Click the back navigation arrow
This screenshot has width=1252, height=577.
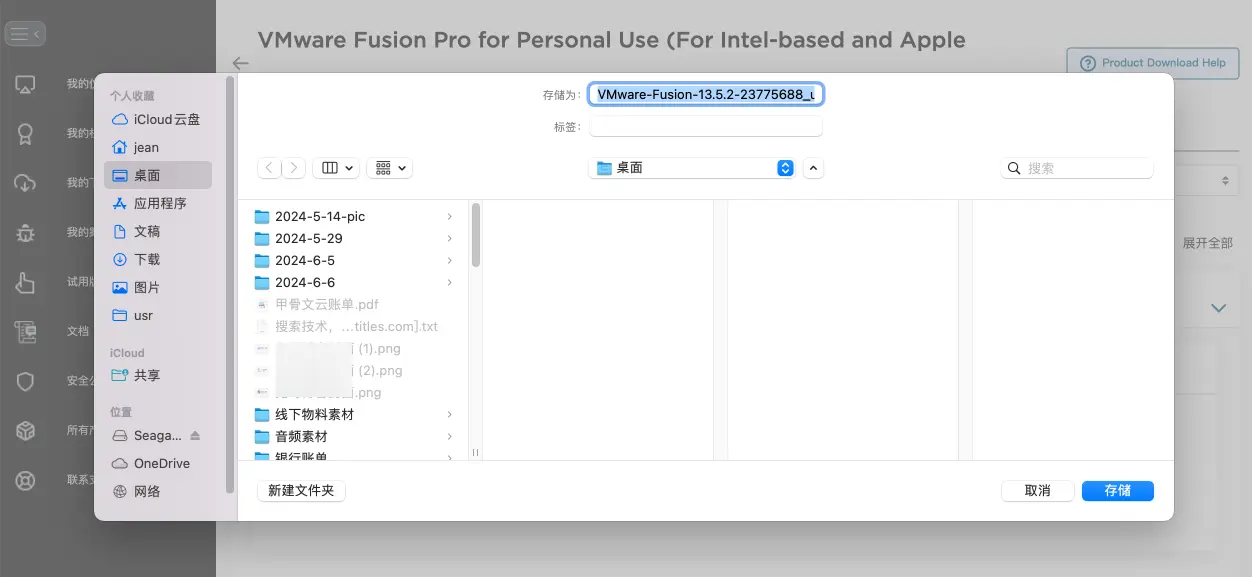(269, 168)
